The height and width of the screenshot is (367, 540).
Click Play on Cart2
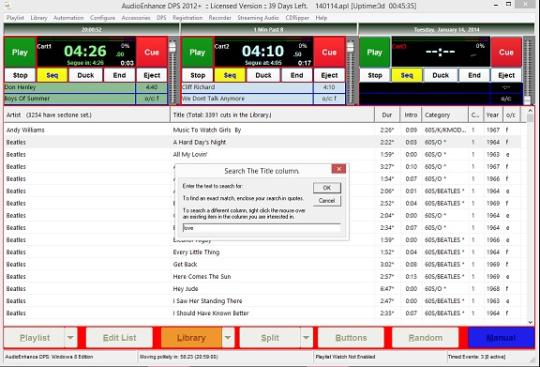[x=197, y=52]
